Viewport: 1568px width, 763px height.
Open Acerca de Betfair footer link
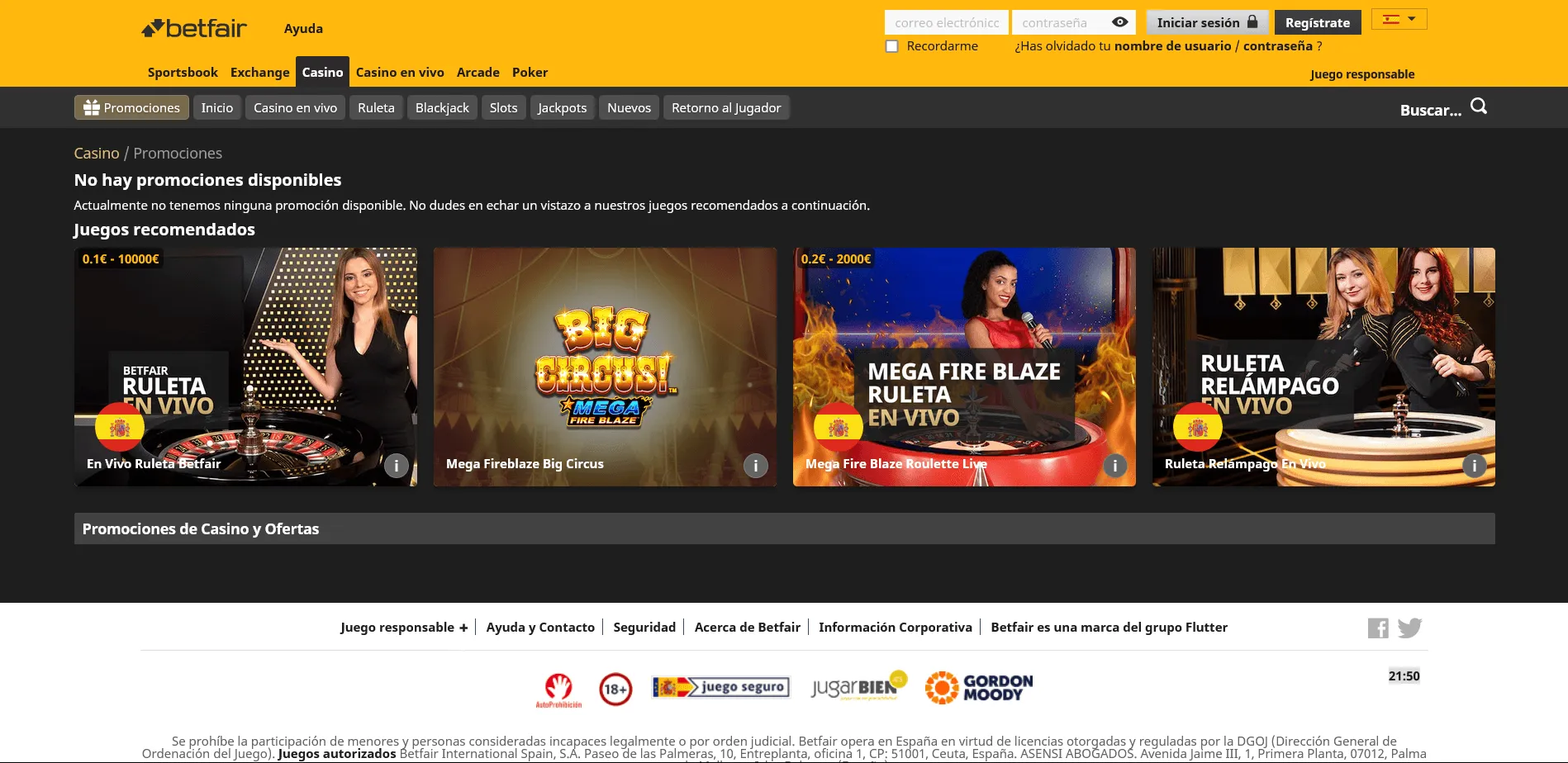(x=748, y=628)
